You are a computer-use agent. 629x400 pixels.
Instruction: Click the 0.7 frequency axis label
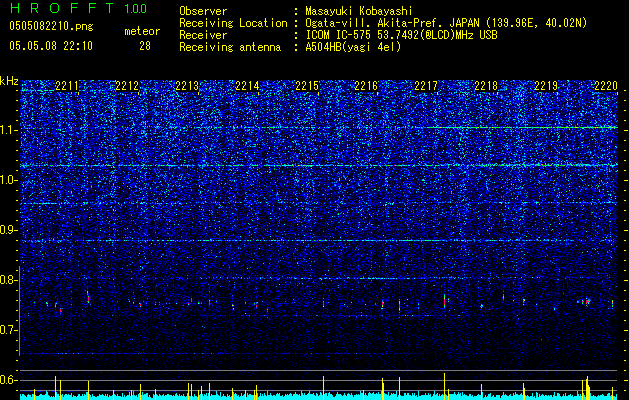pyautogui.click(x=8, y=330)
